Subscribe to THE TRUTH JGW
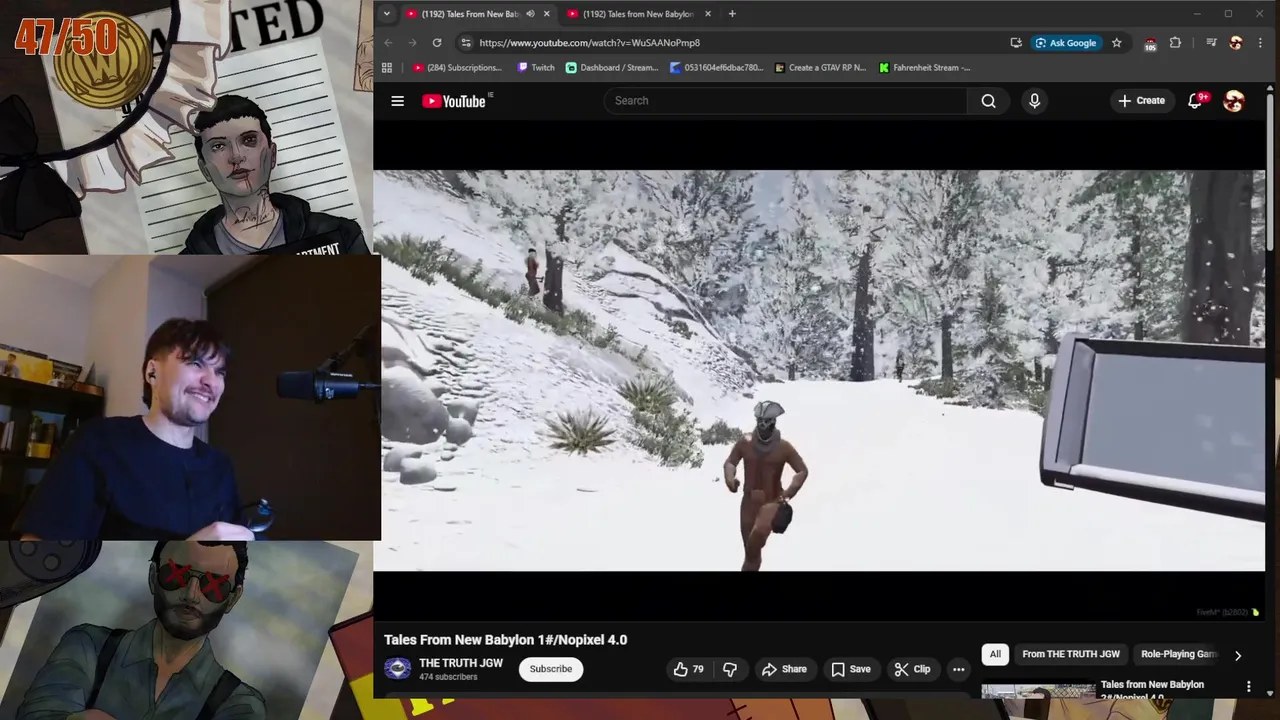The width and height of the screenshot is (1280, 720). (551, 669)
